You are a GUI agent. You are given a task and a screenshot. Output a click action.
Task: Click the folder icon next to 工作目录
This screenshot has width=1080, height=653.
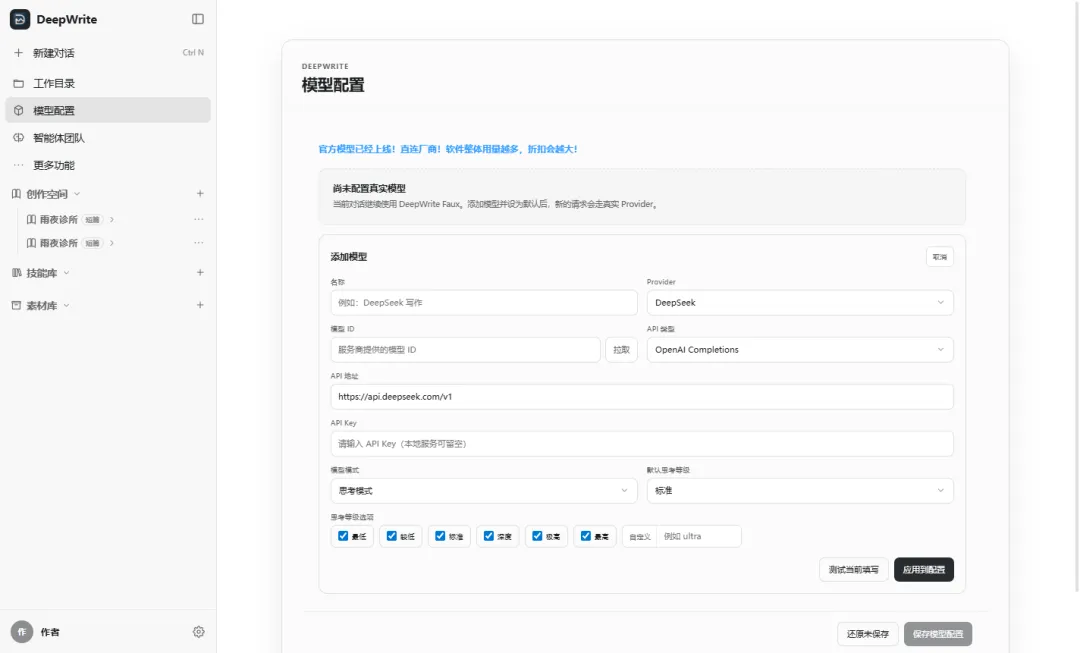19,83
